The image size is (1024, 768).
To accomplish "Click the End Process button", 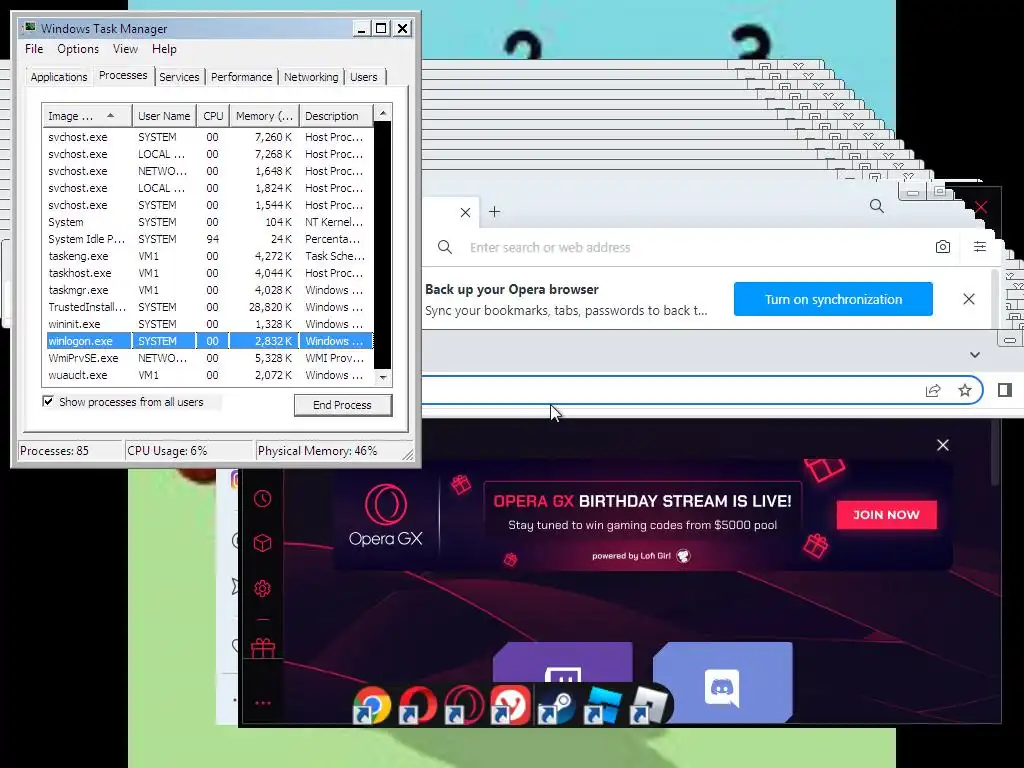I will [x=342, y=405].
